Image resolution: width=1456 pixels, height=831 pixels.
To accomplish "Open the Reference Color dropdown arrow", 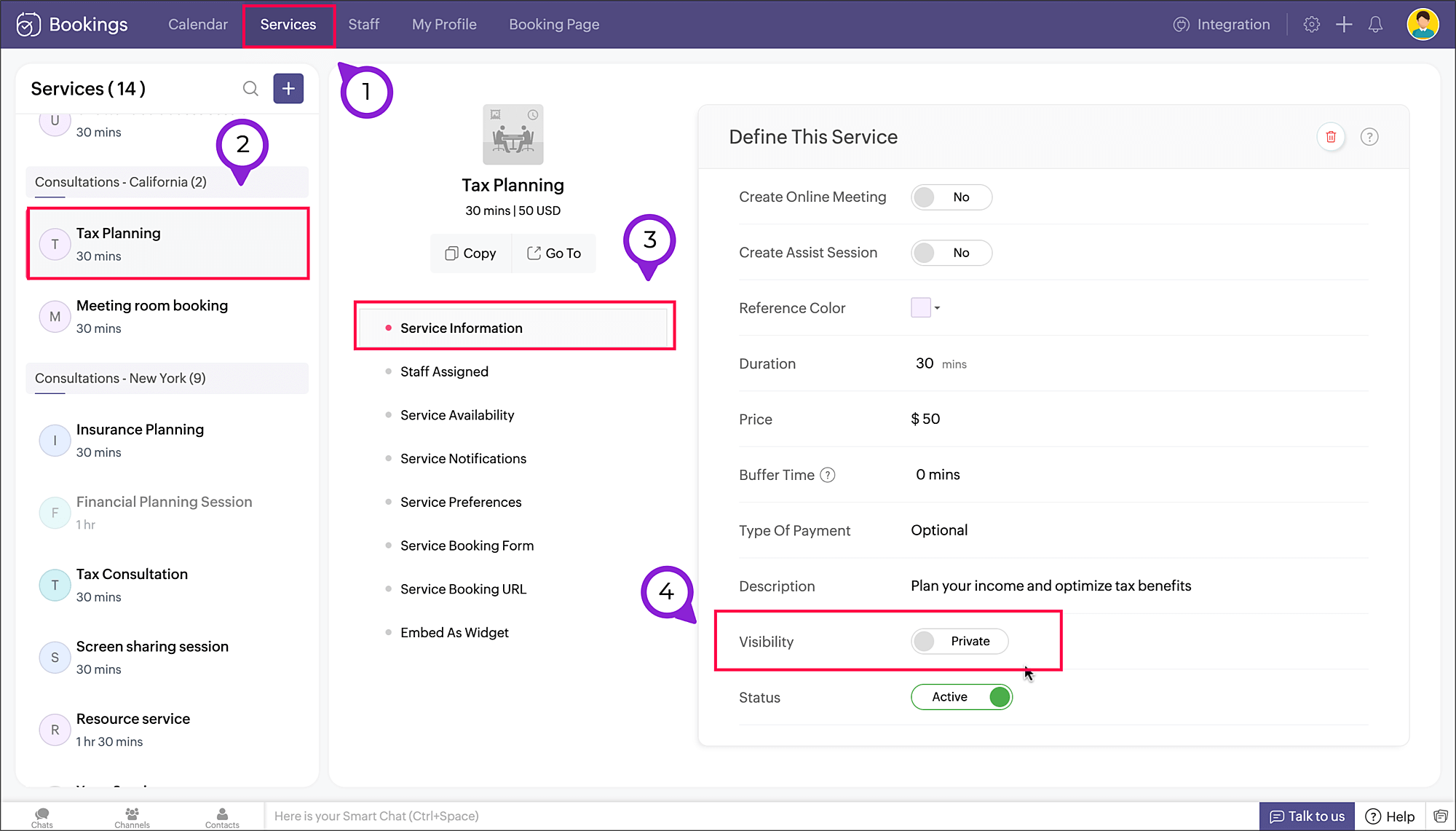I will (937, 308).
